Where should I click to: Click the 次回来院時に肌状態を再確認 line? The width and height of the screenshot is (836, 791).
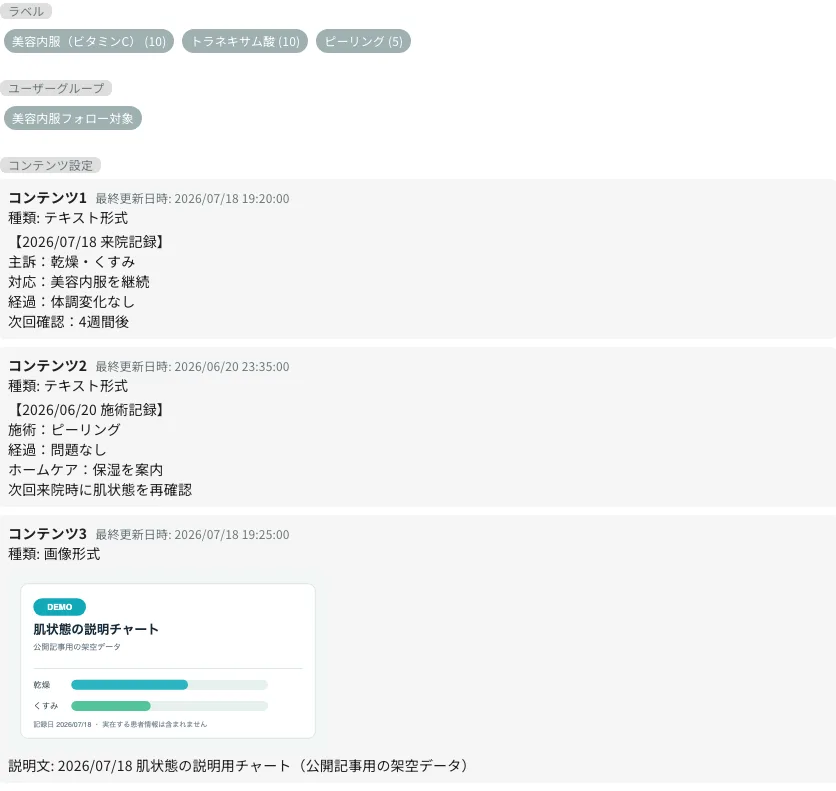coord(100,490)
